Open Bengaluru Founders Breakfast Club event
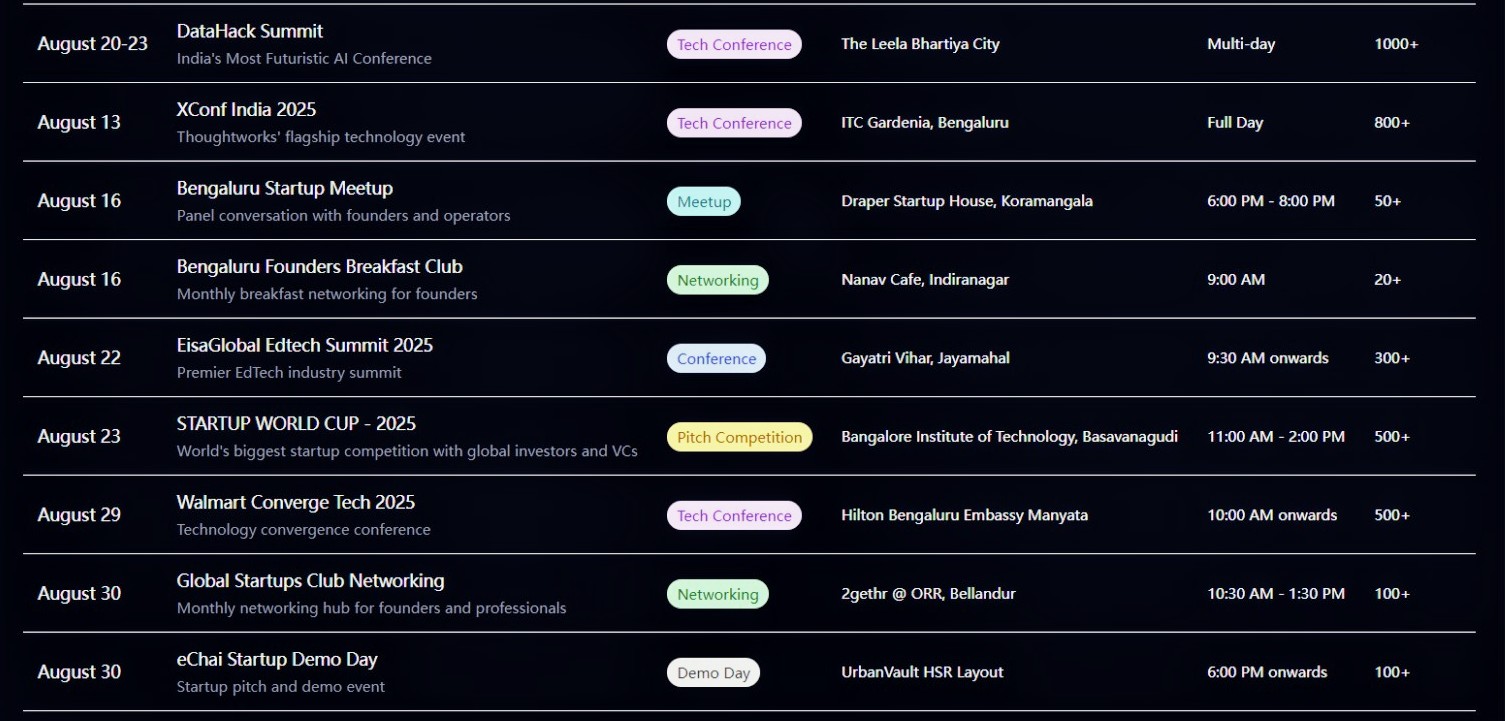 pyautogui.click(x=320, y=267)
